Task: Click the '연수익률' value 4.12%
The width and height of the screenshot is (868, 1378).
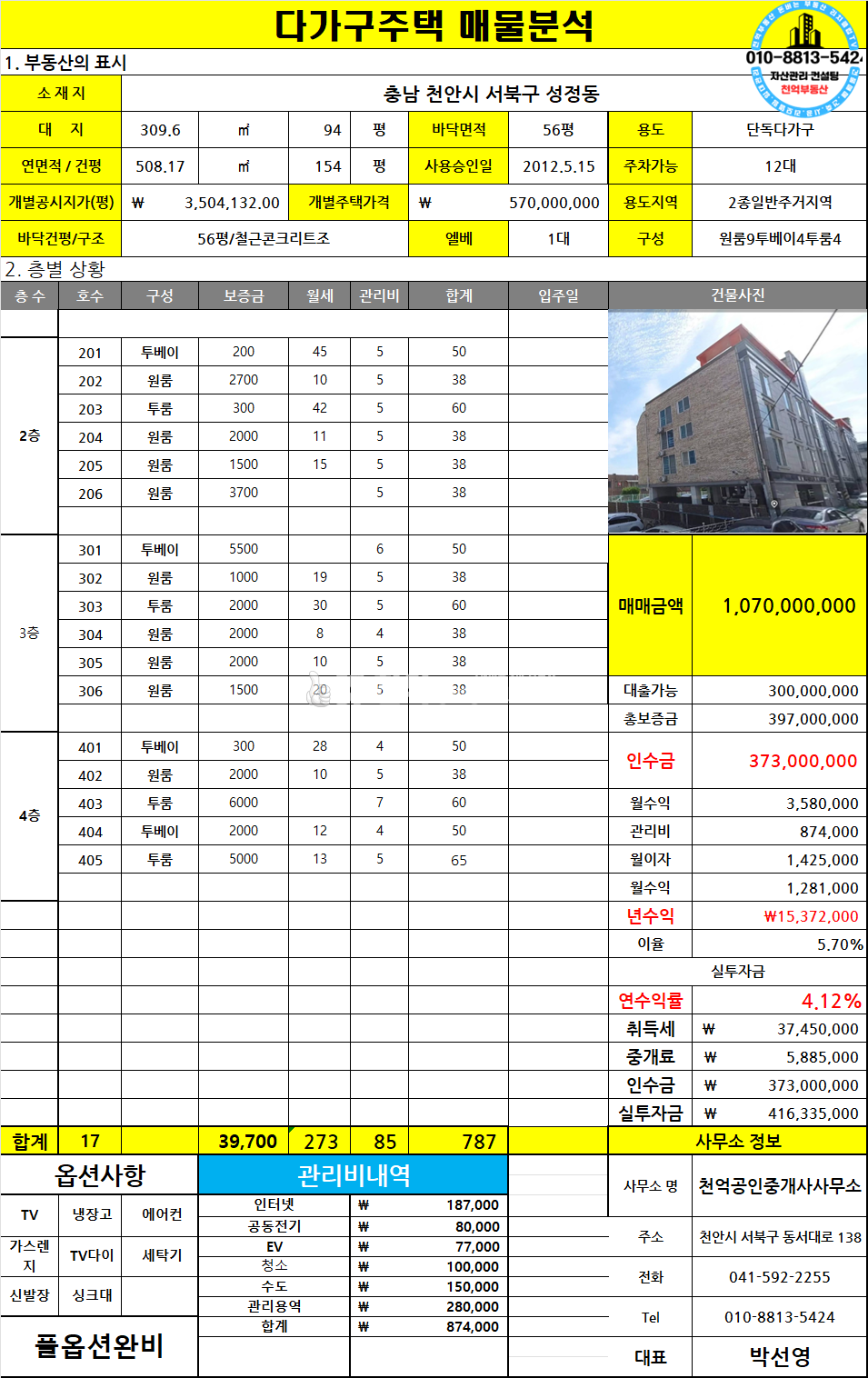Action: click(831, 1001)
